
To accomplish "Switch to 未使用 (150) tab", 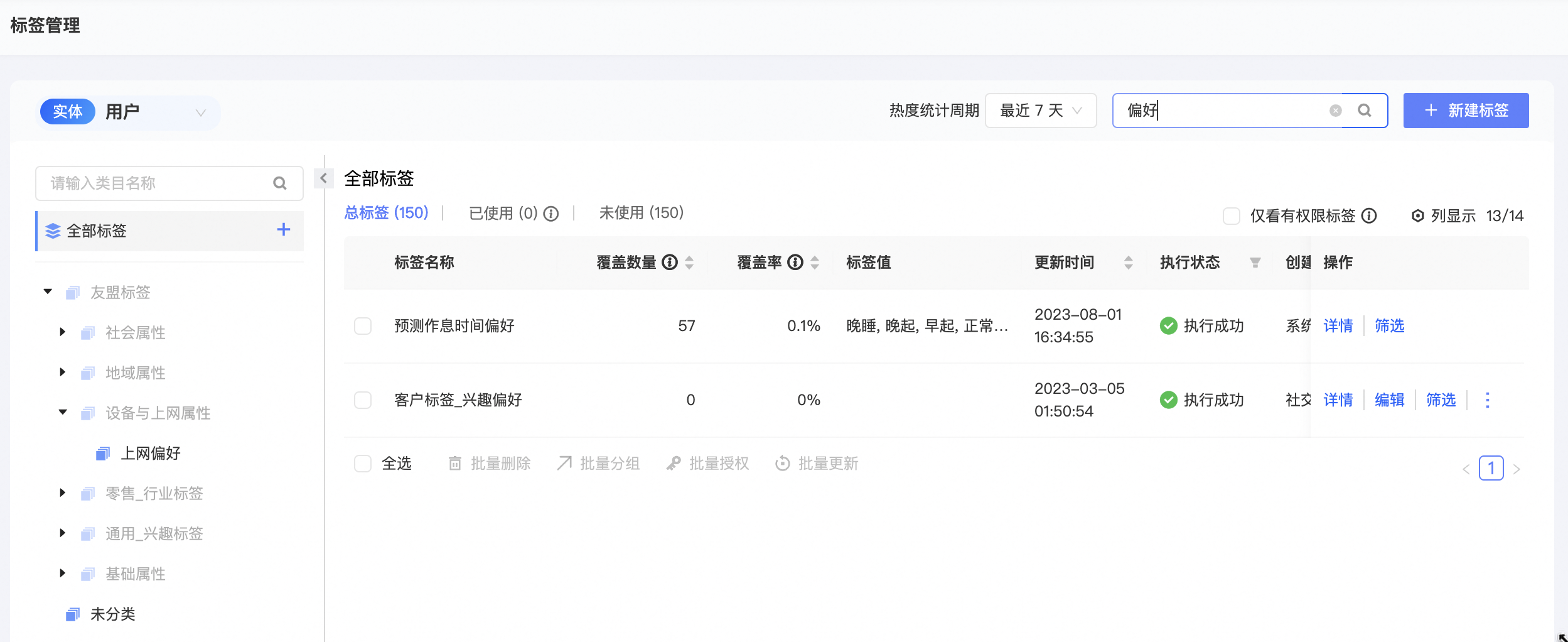I will point(641,213).
